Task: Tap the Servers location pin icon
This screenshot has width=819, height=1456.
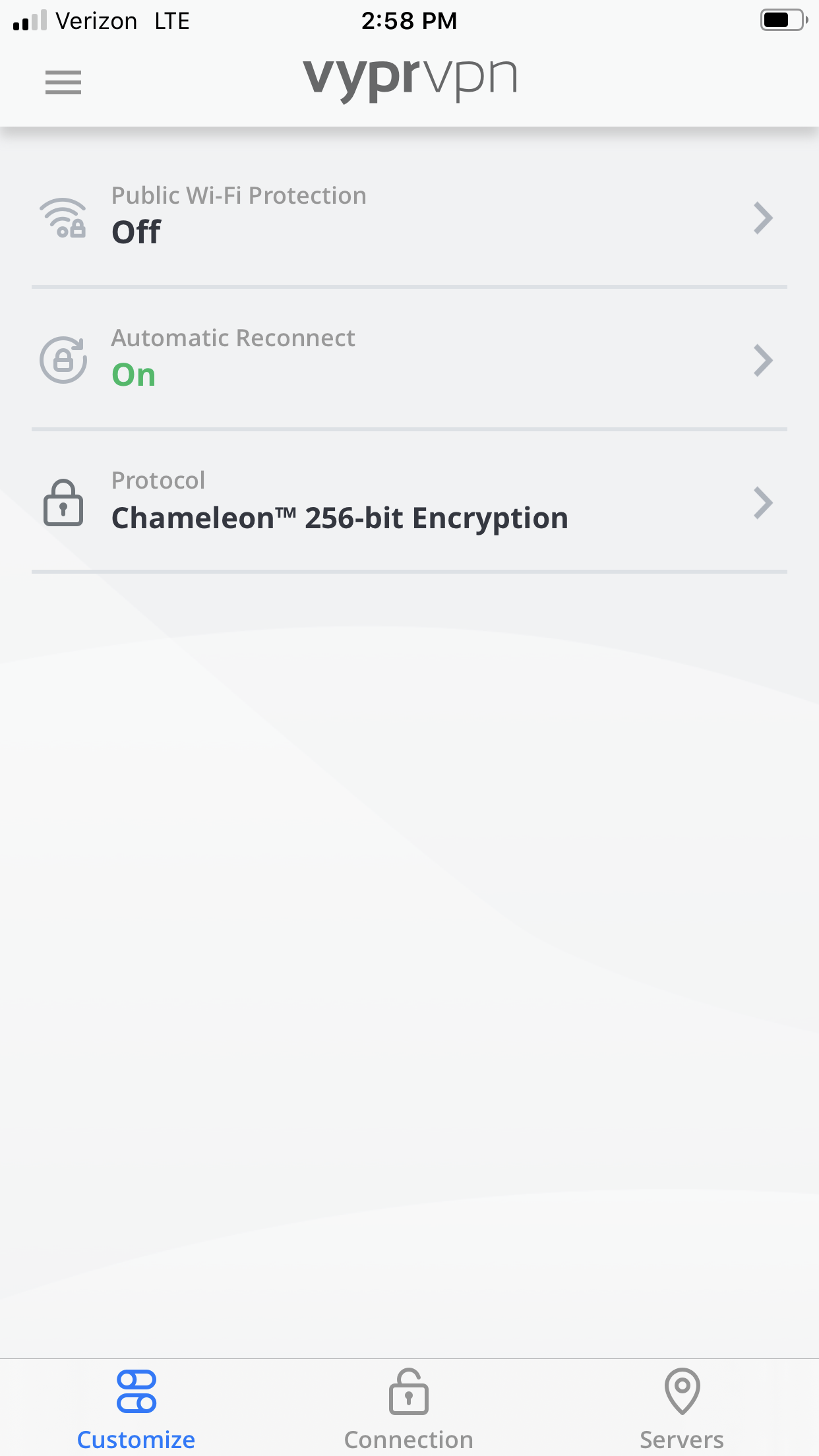Action: pyautogui.click(x=682, y=1391)
